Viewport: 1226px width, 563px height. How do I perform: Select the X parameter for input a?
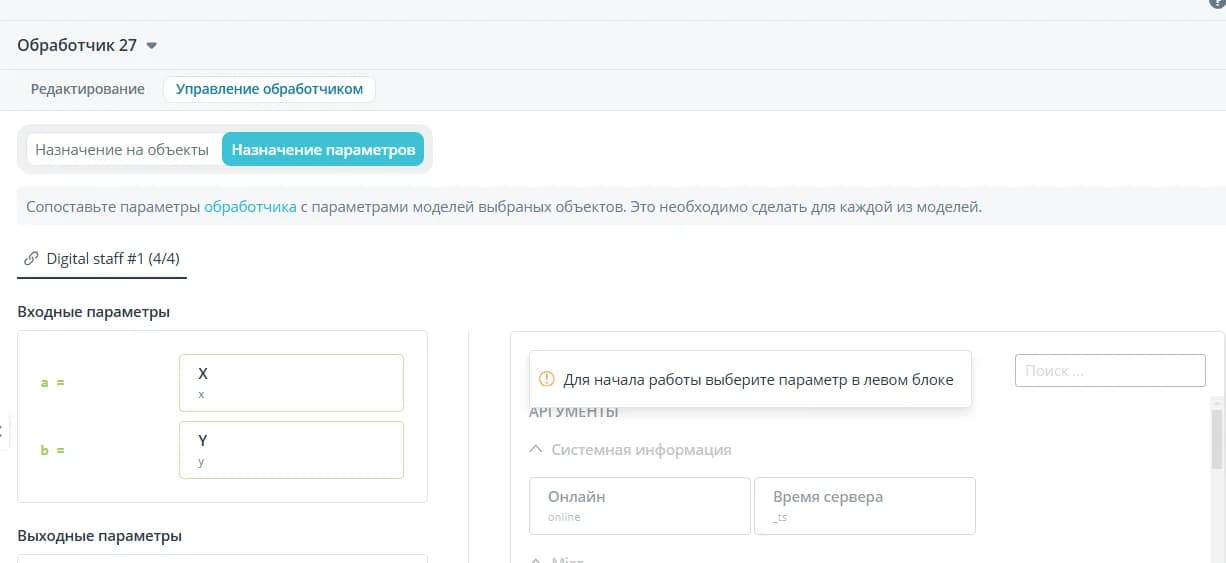tap(291, 383)
